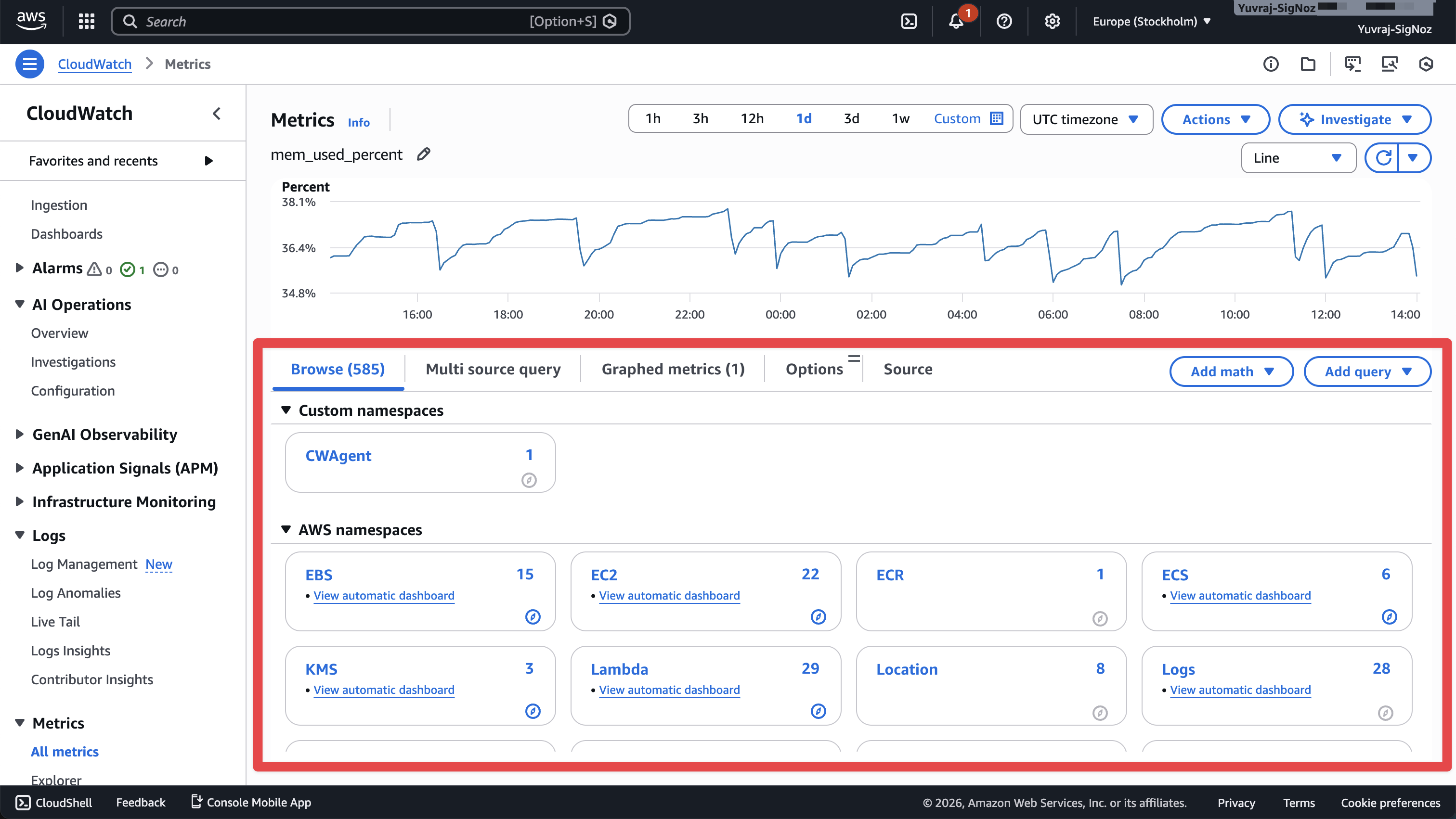Switch to the Graphed metrics tab
This screenshot has height=819, width=1456.
click(x=672, y=369)
